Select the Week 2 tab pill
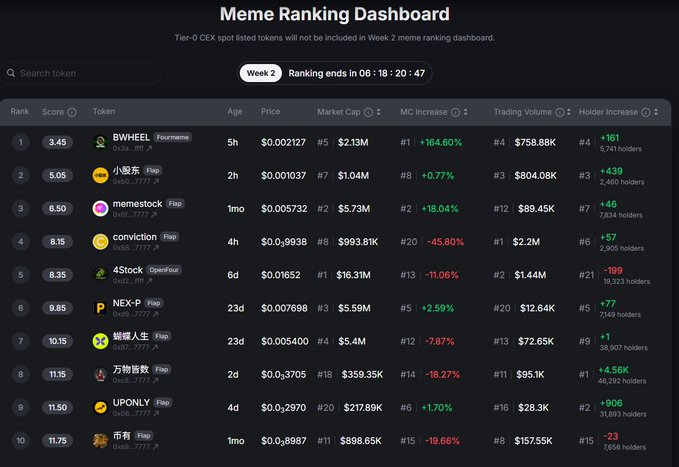The image size is (679, 467). (x=261, y=73)
